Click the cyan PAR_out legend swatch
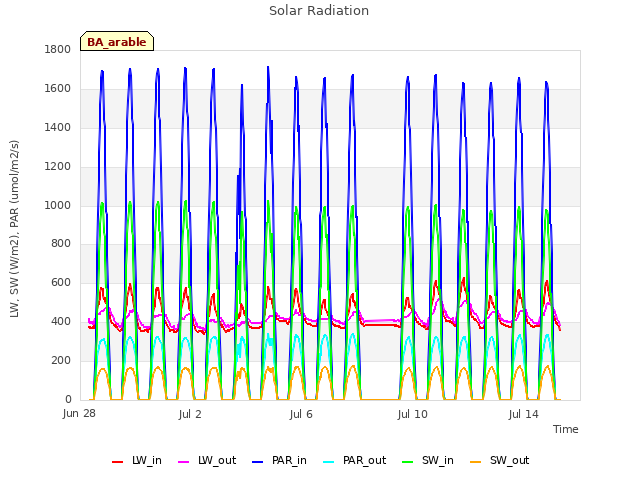Screen dimensions: 640x480 (x=329, y=462)
